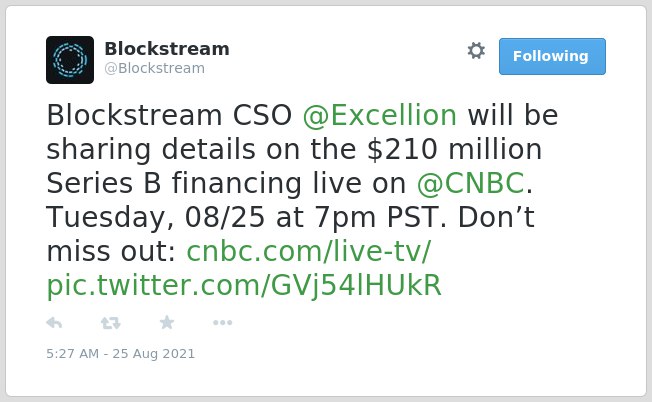Click the "miss out:" text
652x402 pixels.
coord(111,252)
